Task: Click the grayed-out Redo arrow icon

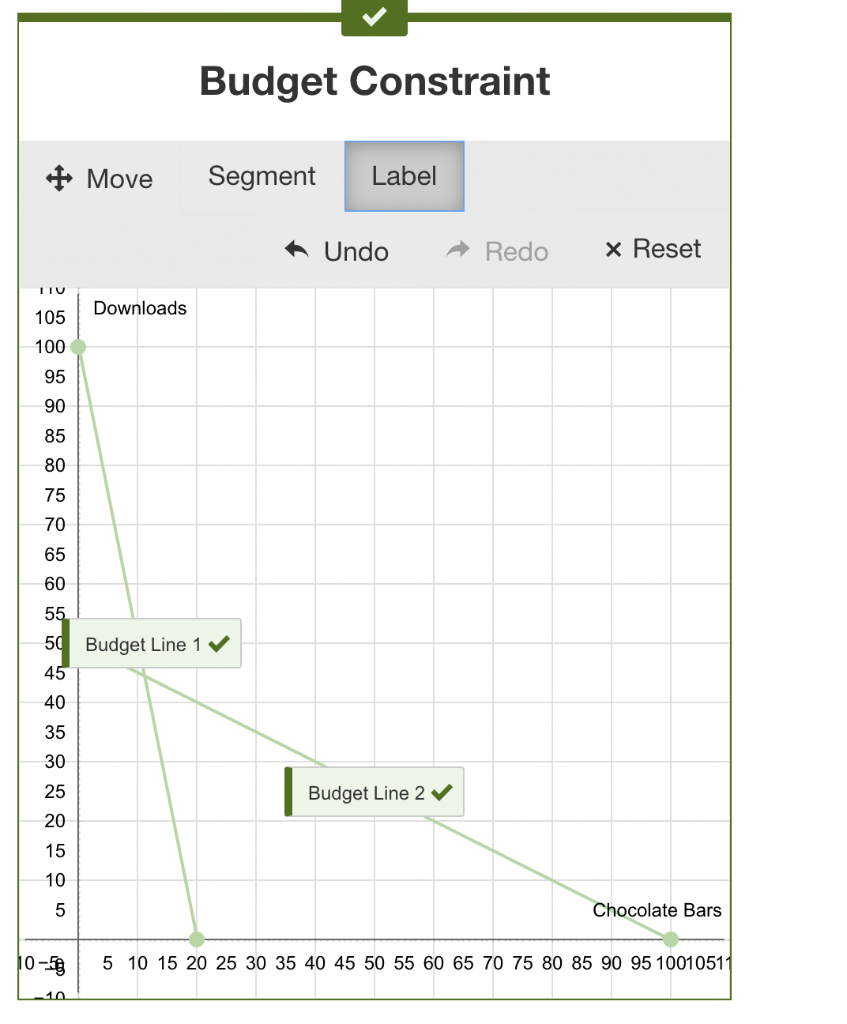Action: click(x=459, y=250)
